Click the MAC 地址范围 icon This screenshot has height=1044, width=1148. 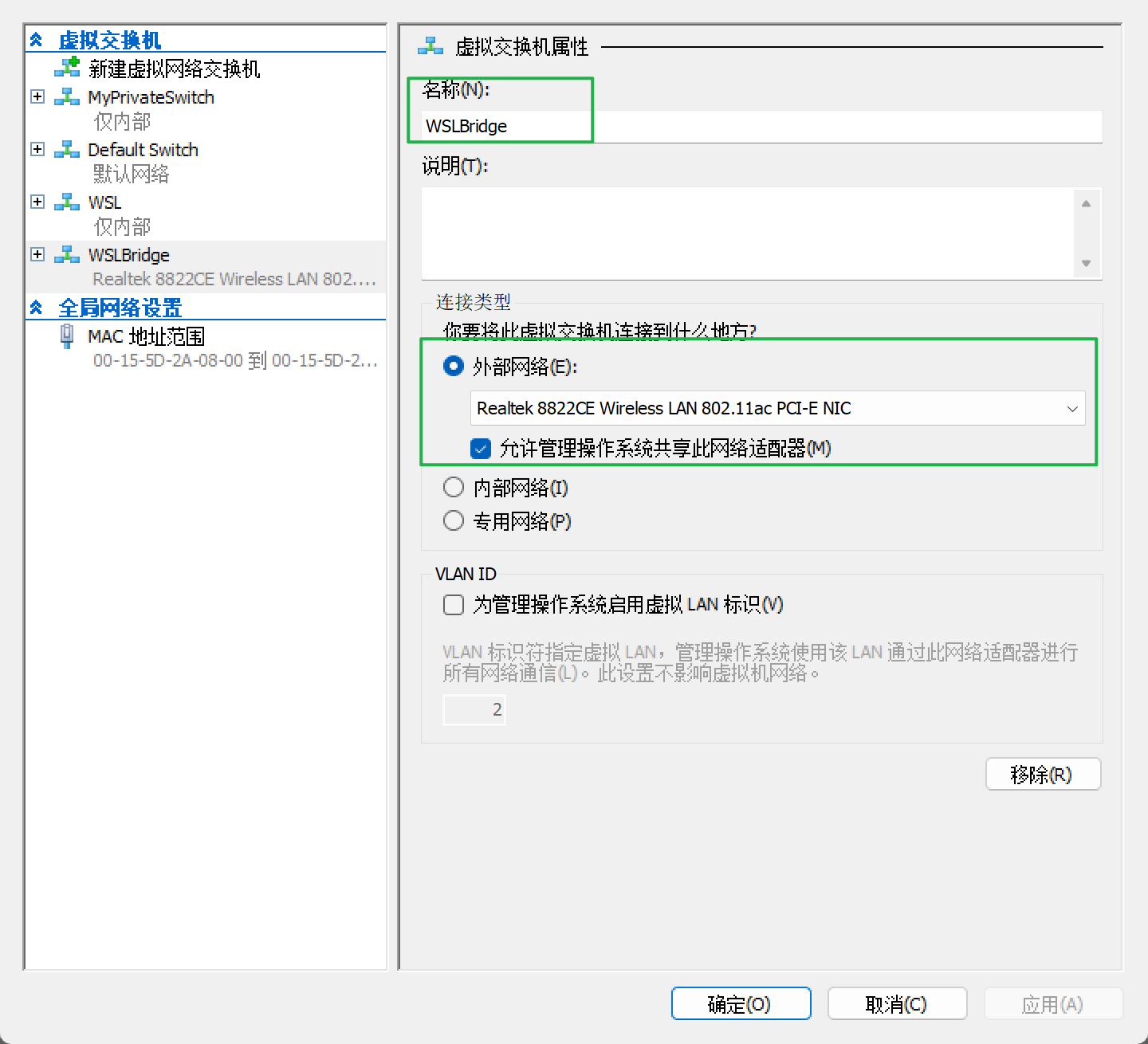pyautogui.click(x=66, y=336)
